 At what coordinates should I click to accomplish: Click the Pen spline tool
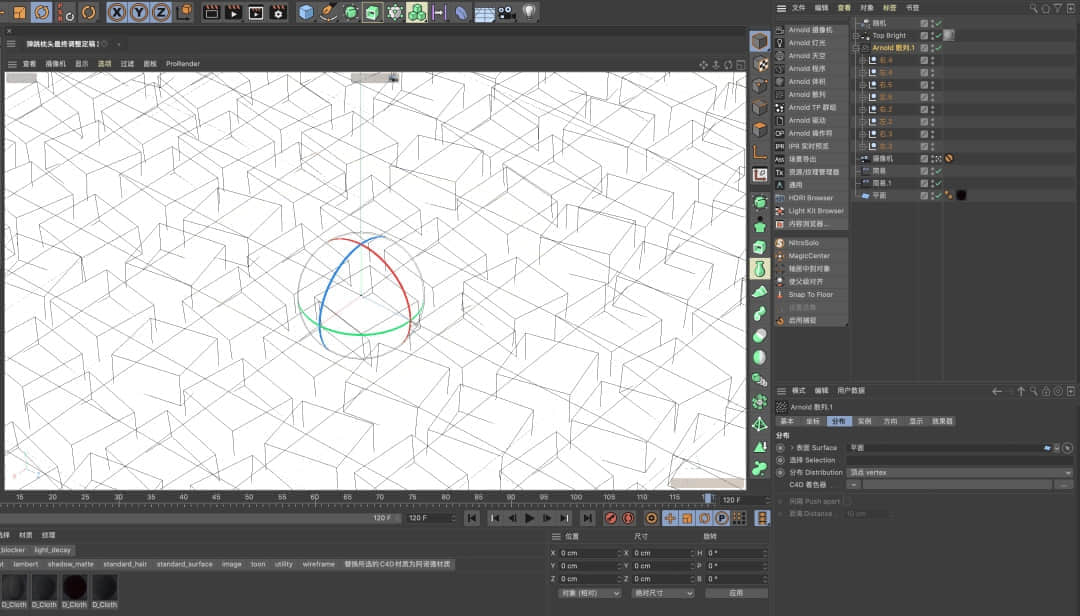pos(329,13)
